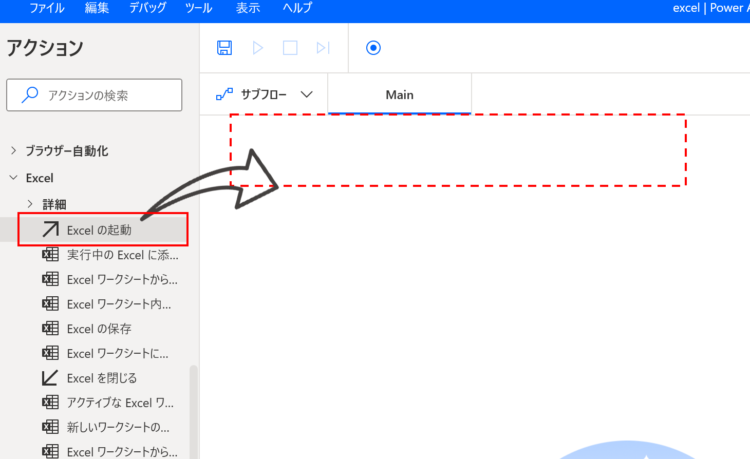
Task: Run the flow with the play icon
Action: 258,48
